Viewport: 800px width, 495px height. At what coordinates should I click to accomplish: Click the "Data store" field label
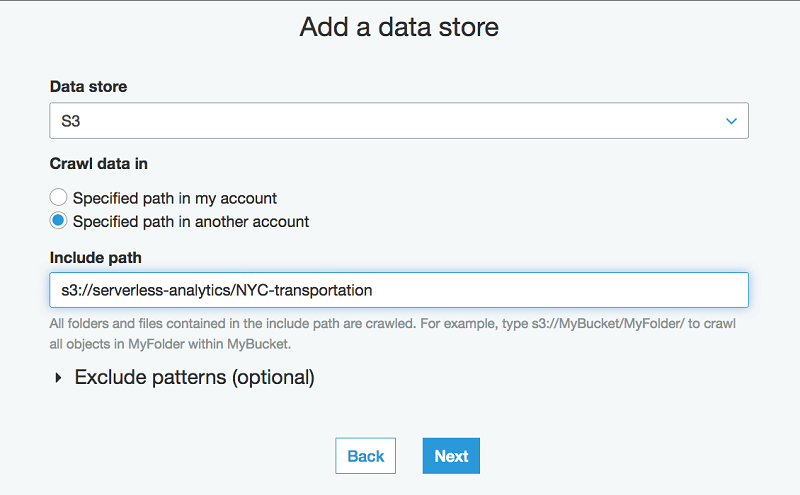pos(88,87)
